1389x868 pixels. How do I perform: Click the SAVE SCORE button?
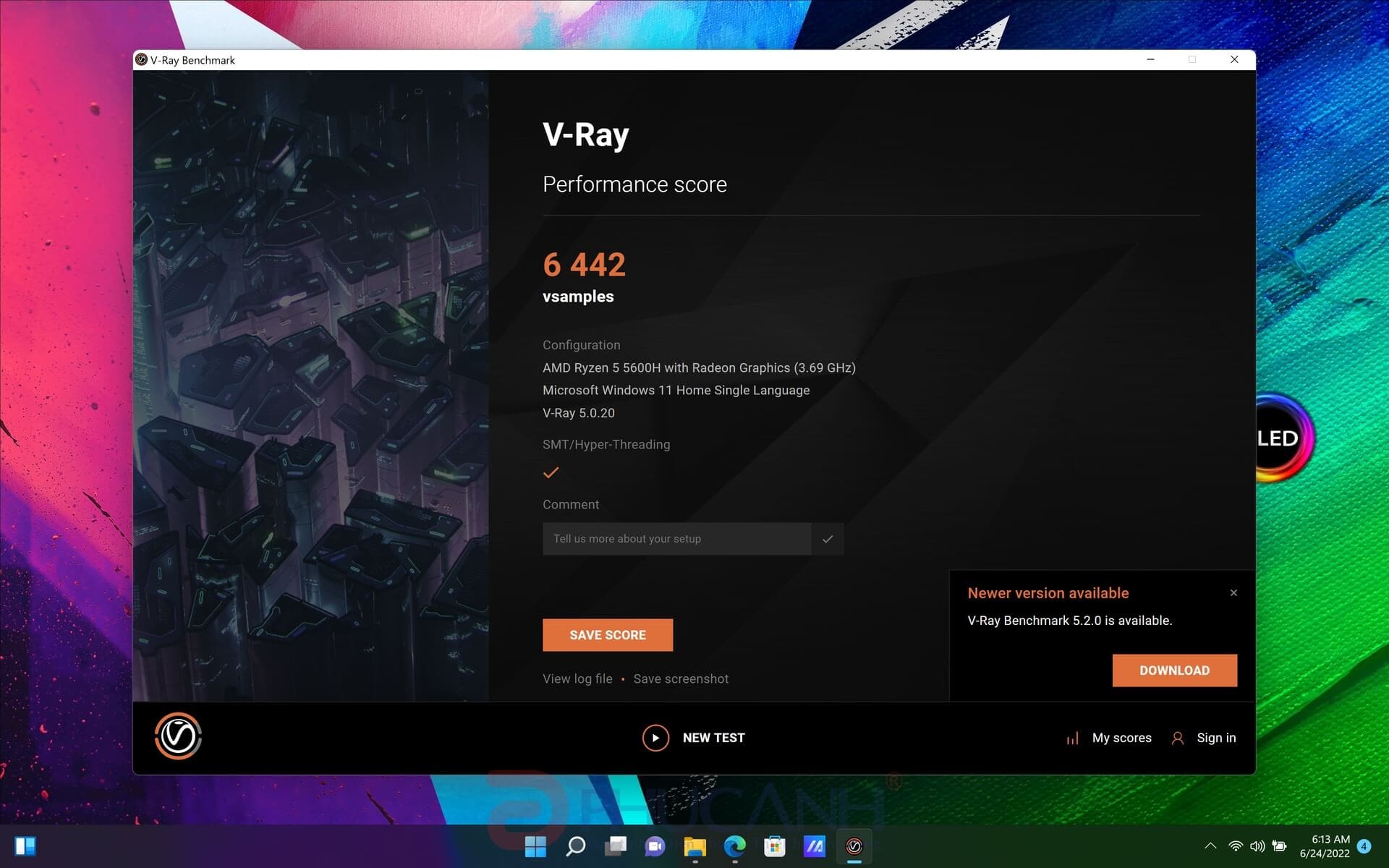tap(608, 634)
